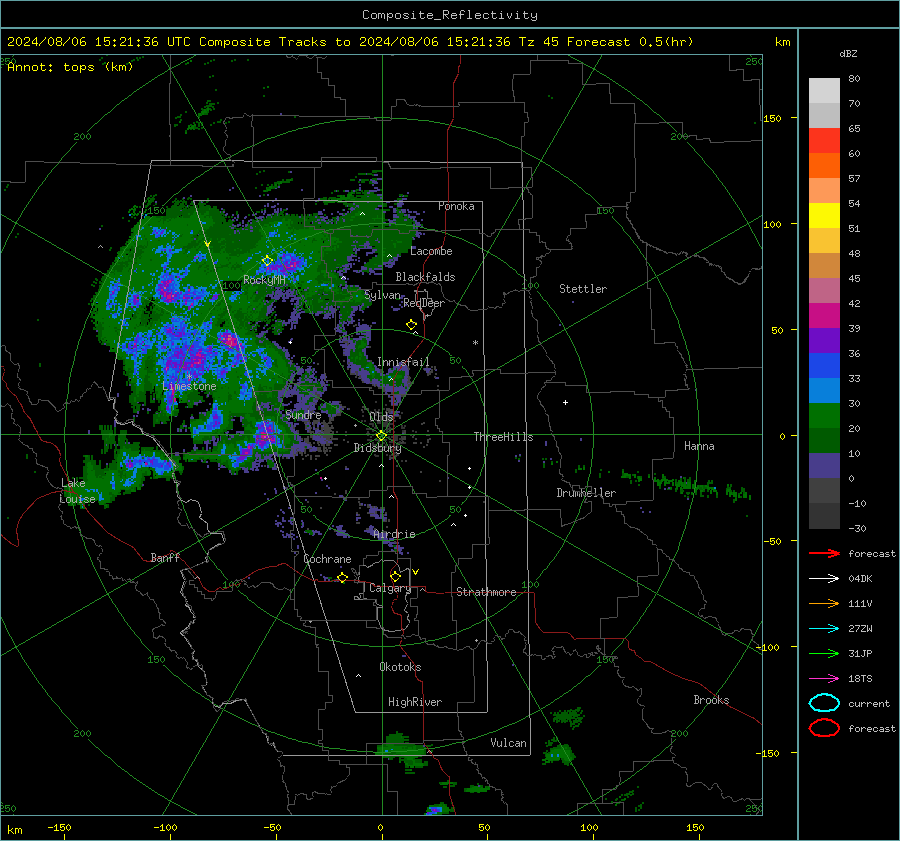Click the Ponoka label

456,206
